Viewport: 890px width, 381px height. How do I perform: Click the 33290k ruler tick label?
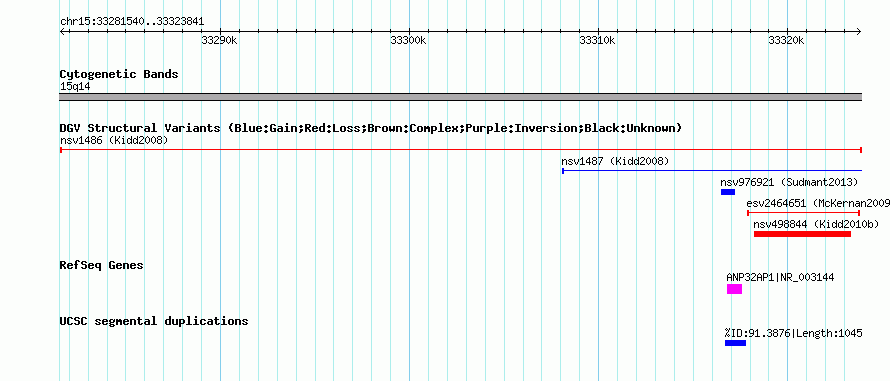coord(220,41)
